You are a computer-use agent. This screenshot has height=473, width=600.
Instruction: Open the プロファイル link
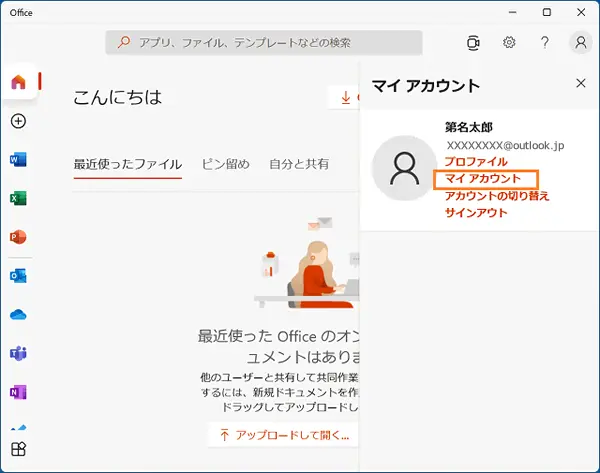pyautogui.click(x=476, y=161)
